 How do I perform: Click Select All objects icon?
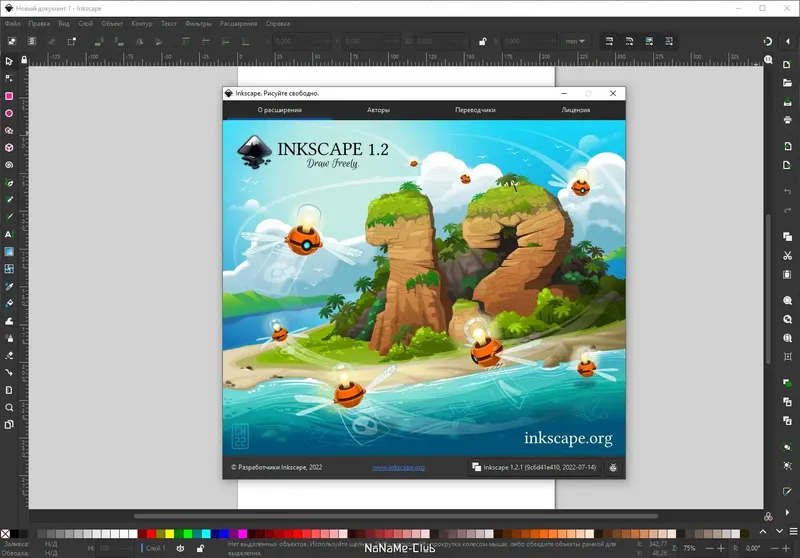click(12, 41)
